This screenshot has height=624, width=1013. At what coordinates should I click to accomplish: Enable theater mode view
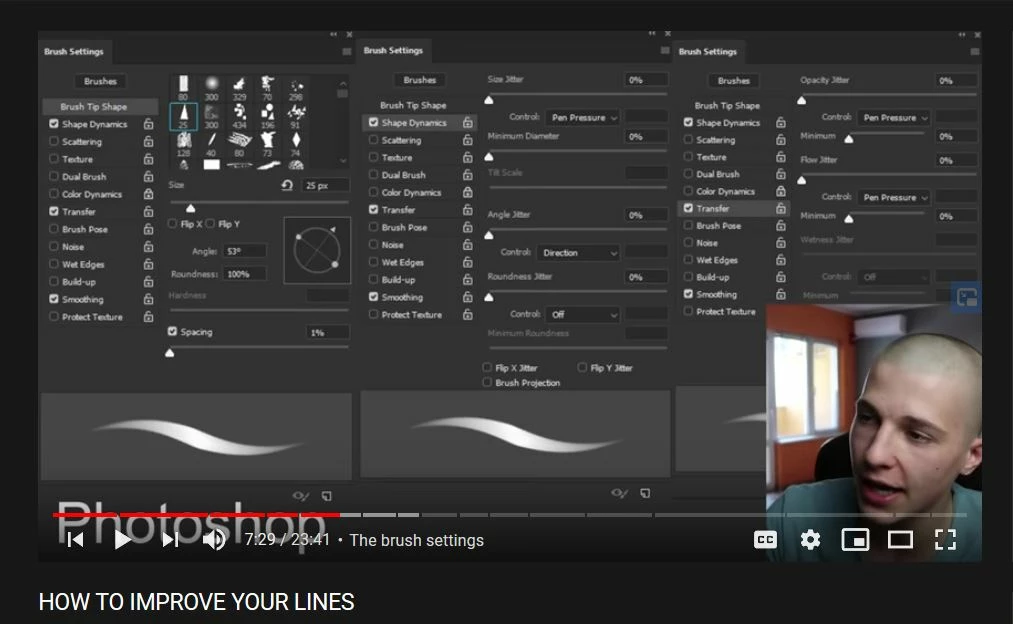point(900,539)
